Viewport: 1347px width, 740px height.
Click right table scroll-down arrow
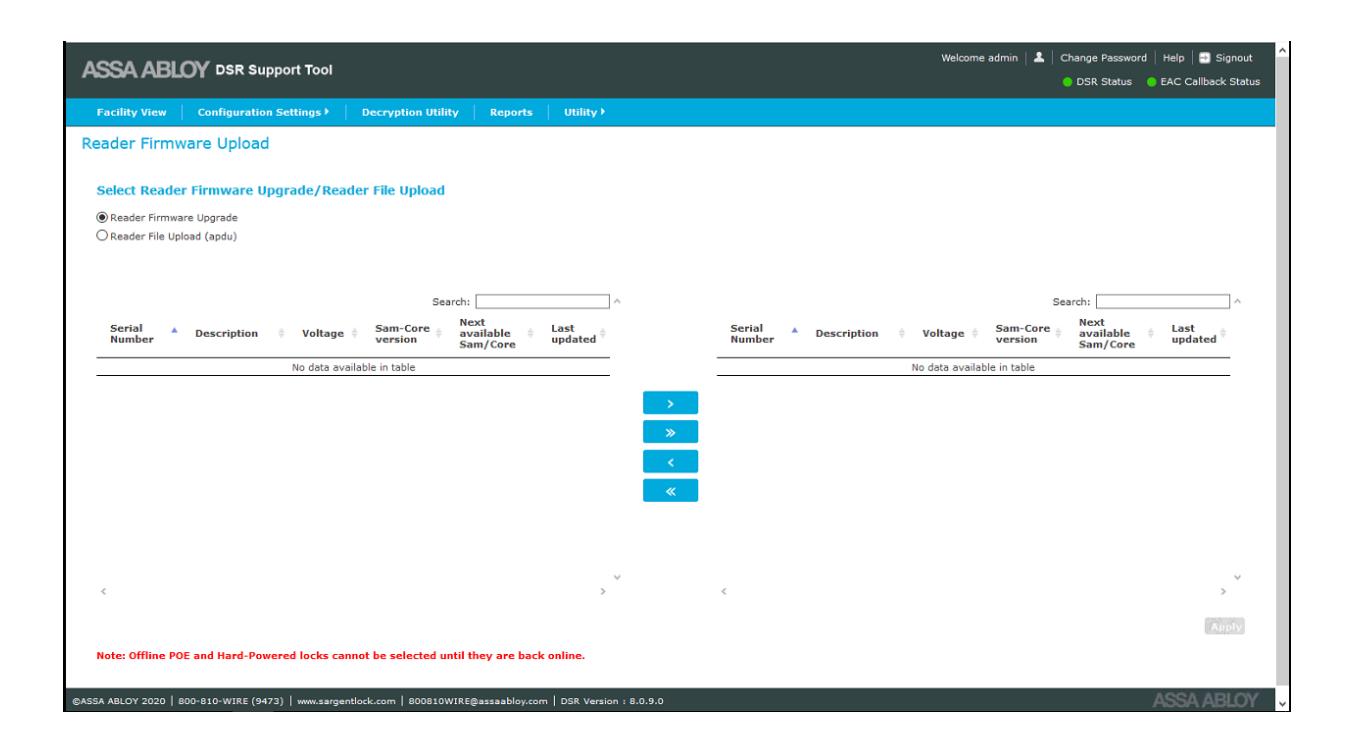1238,577
